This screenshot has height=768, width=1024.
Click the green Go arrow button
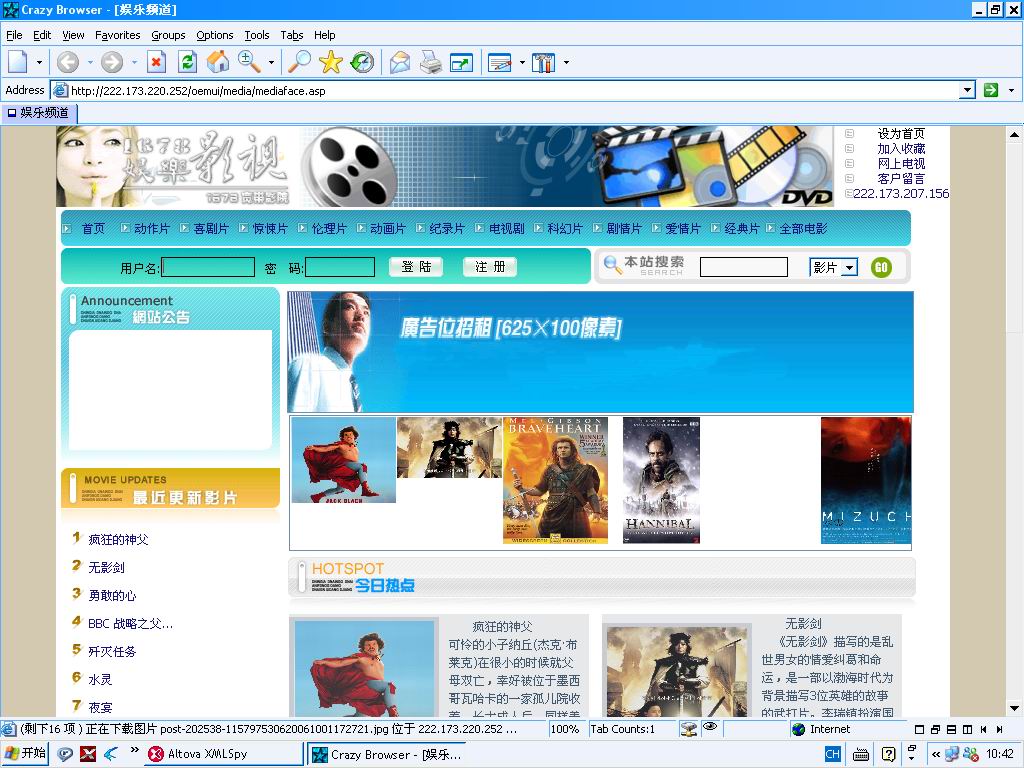click(991, 90)
